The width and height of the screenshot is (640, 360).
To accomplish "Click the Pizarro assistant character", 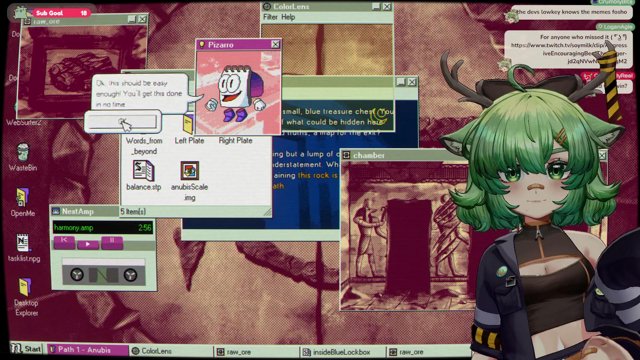I will pyautogui.click(x=236, y=94).
